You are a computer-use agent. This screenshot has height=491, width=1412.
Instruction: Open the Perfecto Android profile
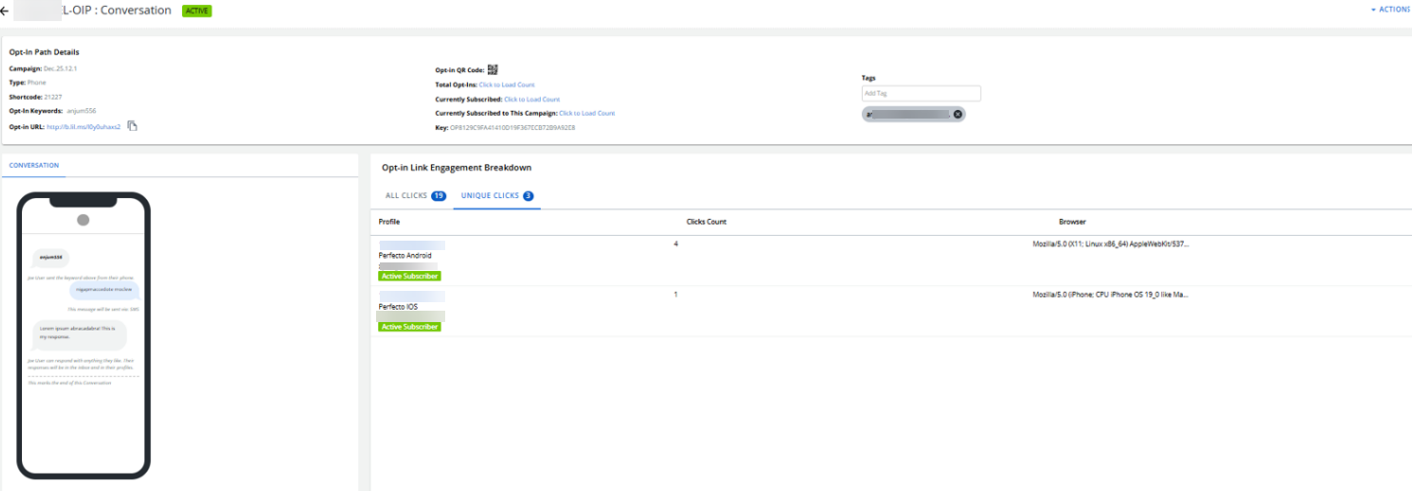[x=398, y=256]
